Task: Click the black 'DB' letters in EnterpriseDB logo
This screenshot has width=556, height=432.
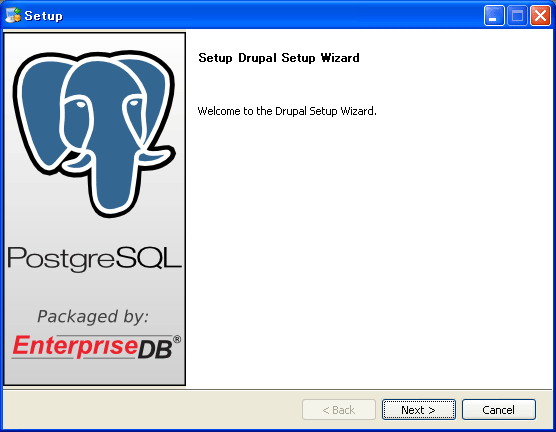Action: [x=155, y=349]
